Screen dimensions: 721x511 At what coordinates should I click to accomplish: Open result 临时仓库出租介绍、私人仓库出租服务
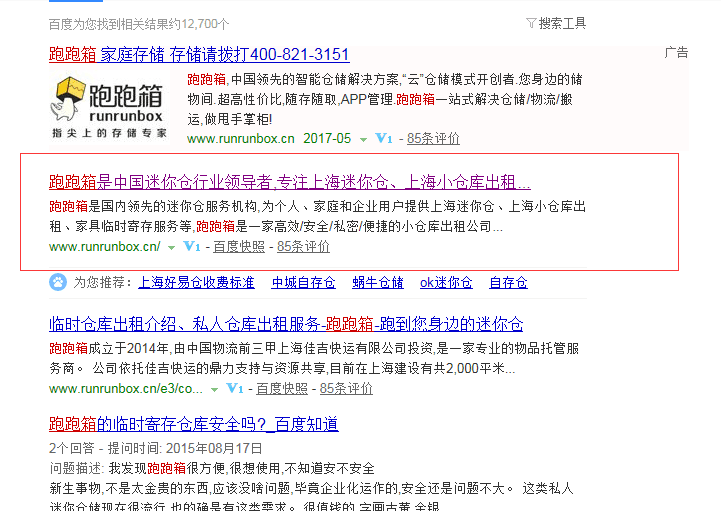(x=286, y=324)
